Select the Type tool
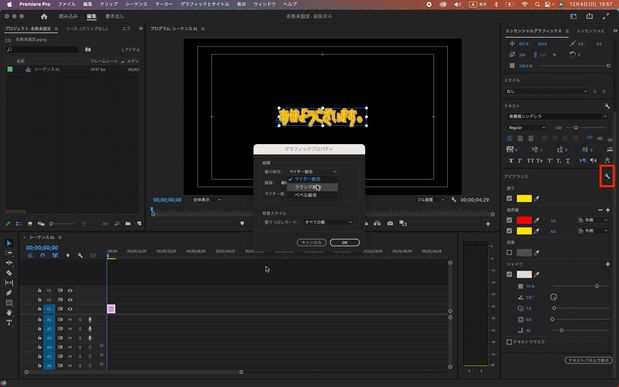The image size is (619, 387). pyautogui.click(x=9, y=323)
